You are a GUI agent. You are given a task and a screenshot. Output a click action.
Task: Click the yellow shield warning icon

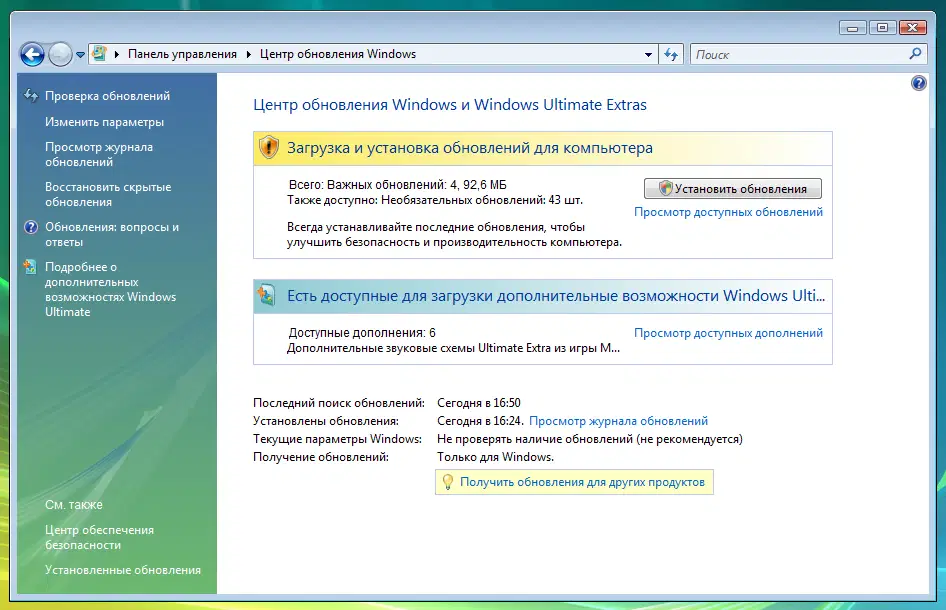(268, 147)
